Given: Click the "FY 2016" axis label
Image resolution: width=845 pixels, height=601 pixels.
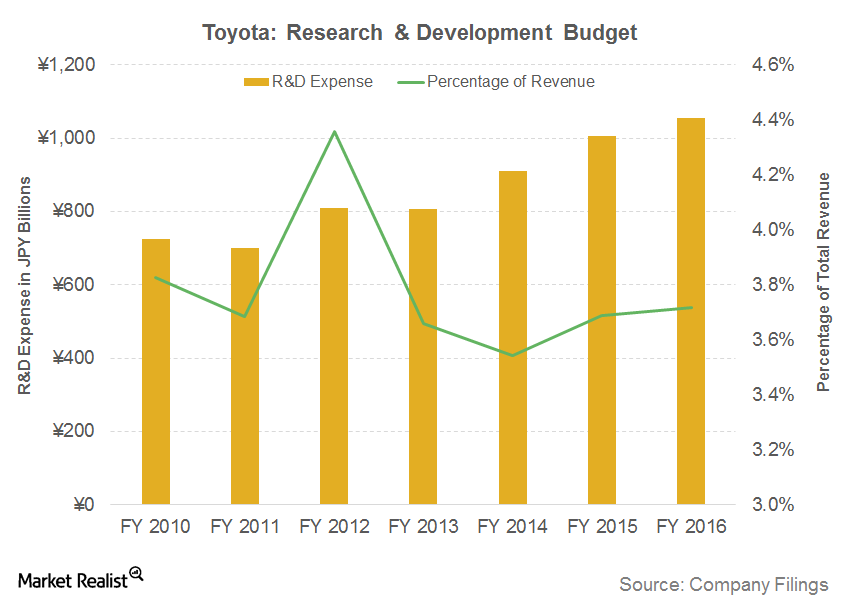Looking at the screenshot, I should coord(691,526).
